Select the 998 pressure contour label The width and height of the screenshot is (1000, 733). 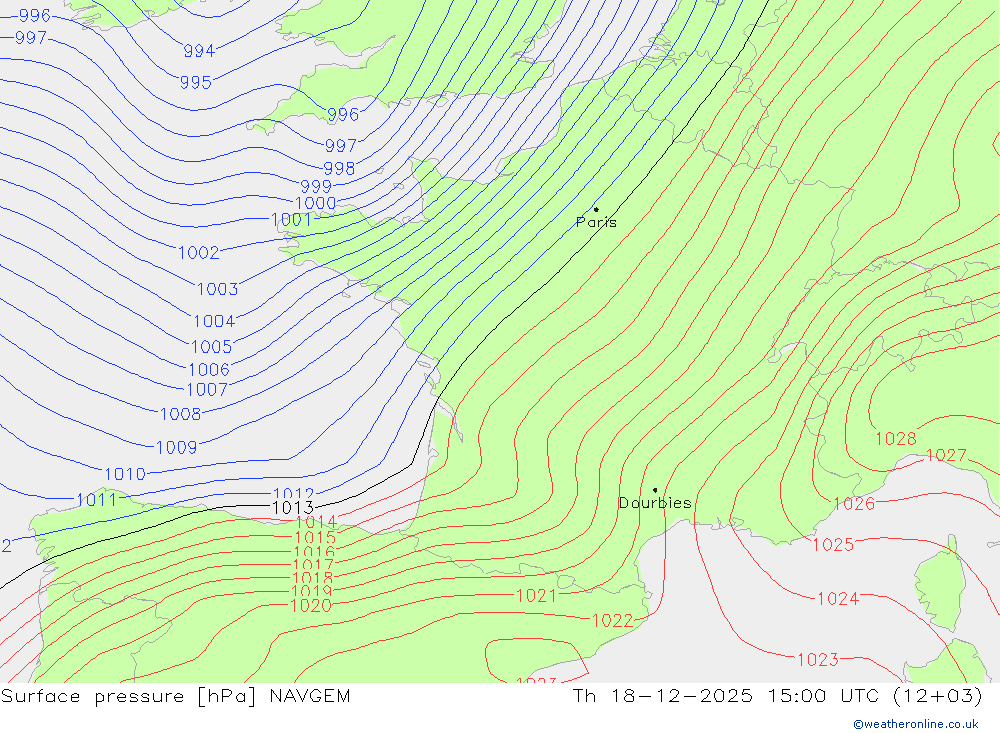[x=339, y=168]
